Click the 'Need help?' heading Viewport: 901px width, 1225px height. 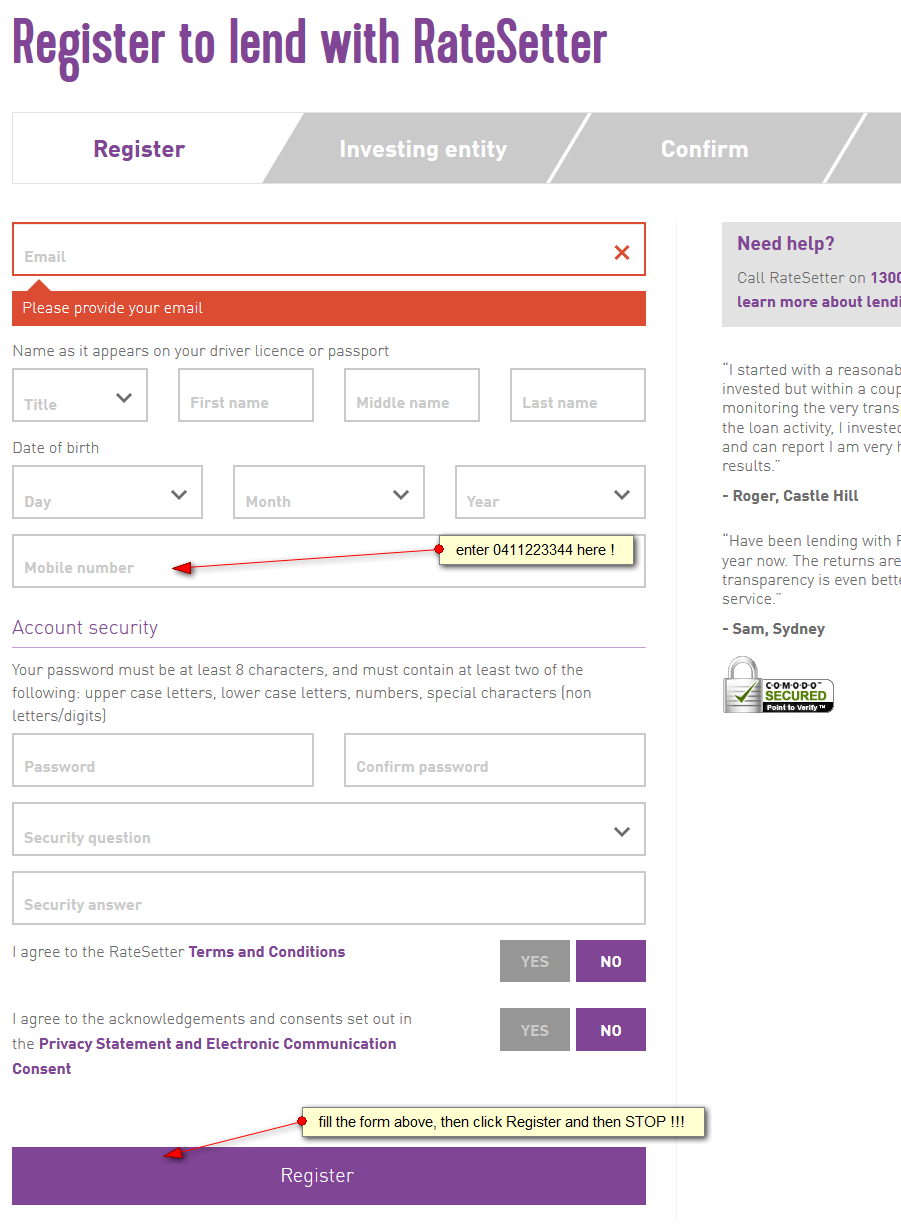click(x=786, y=243)
